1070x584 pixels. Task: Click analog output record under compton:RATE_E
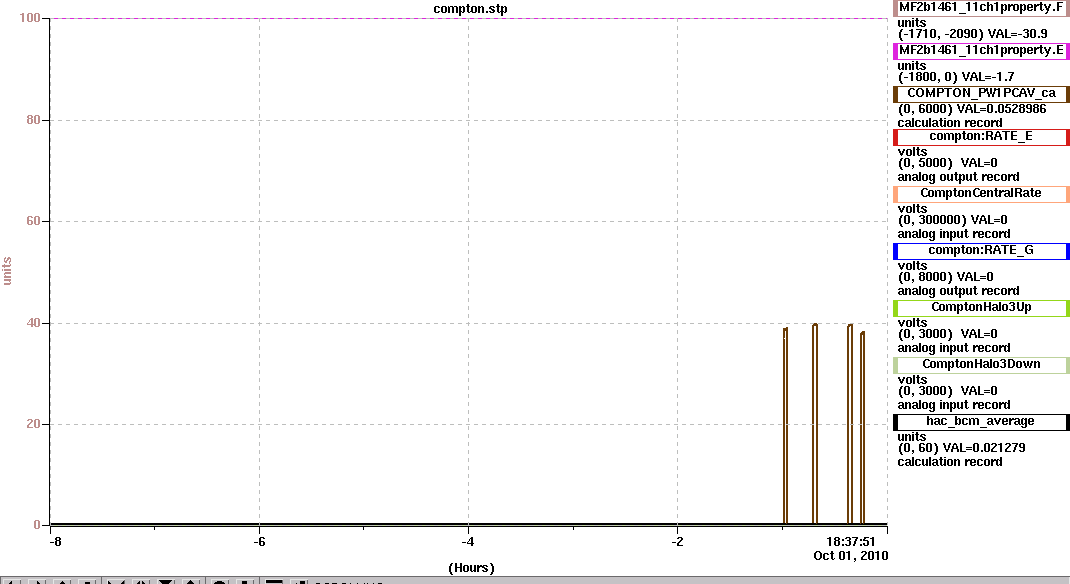(x=958, y=177)
